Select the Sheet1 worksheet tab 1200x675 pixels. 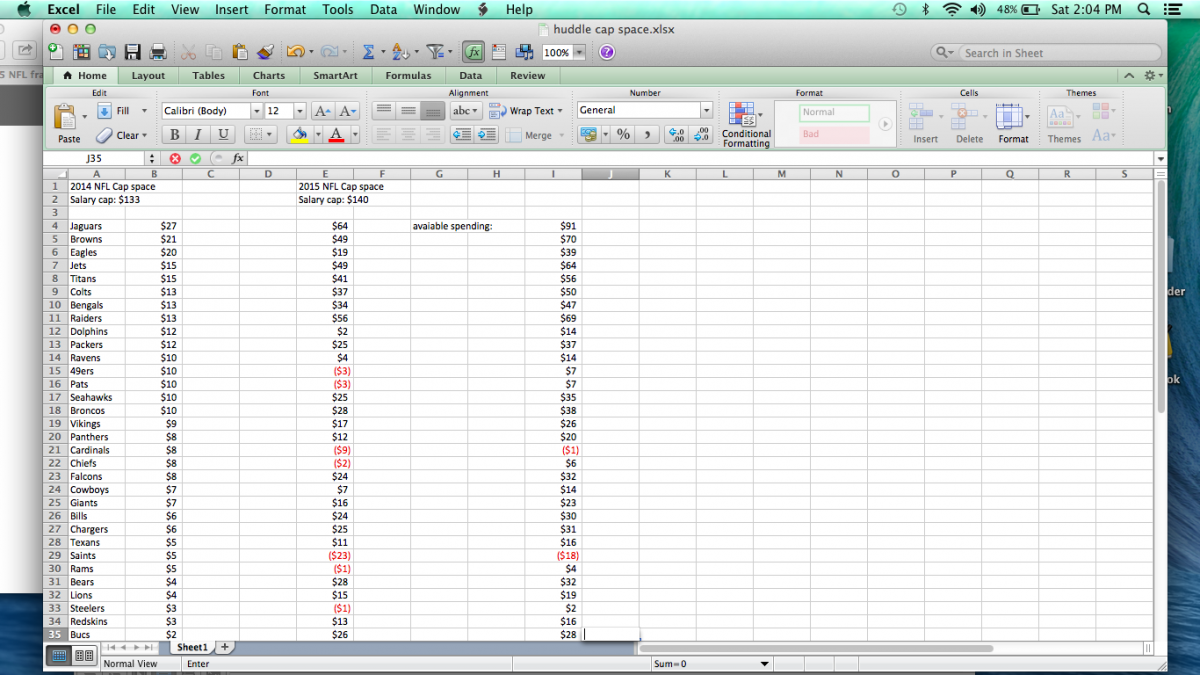[x=192, y=647]
